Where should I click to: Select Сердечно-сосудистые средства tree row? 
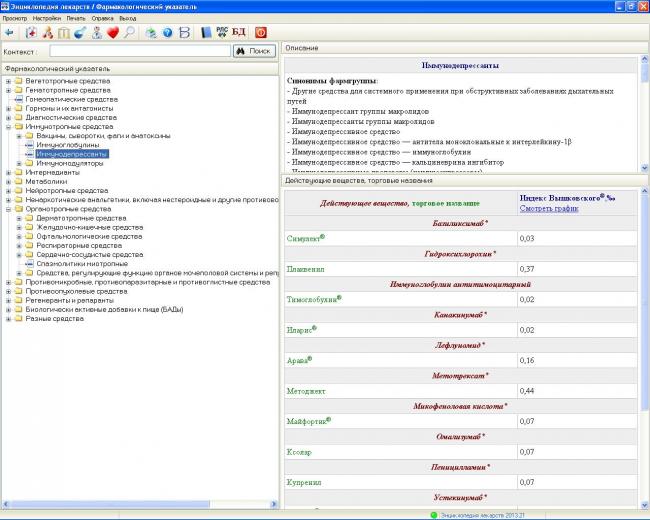point(90,255)
